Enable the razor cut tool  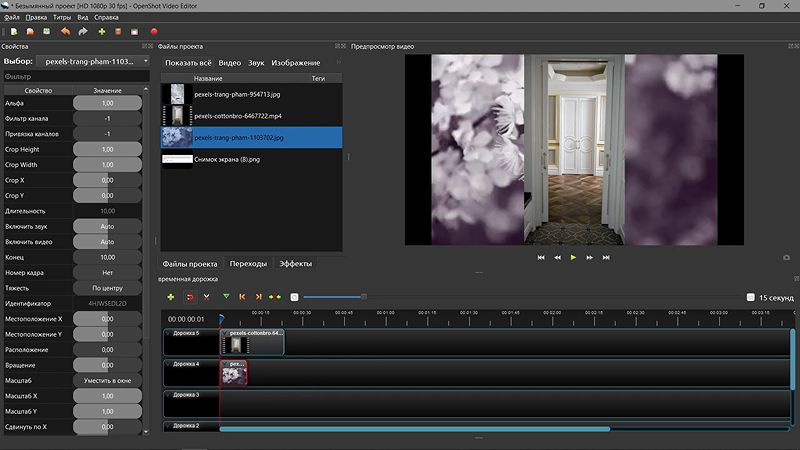pos(206,297)
